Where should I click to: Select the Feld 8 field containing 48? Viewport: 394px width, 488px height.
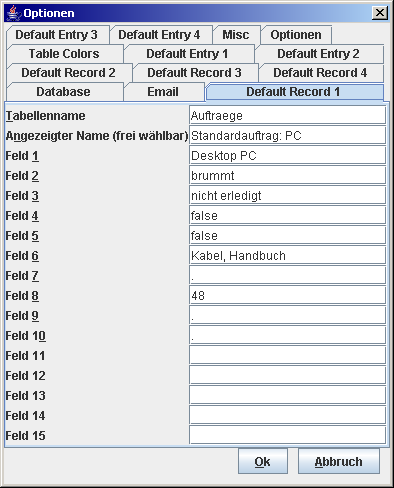[288, 295]
